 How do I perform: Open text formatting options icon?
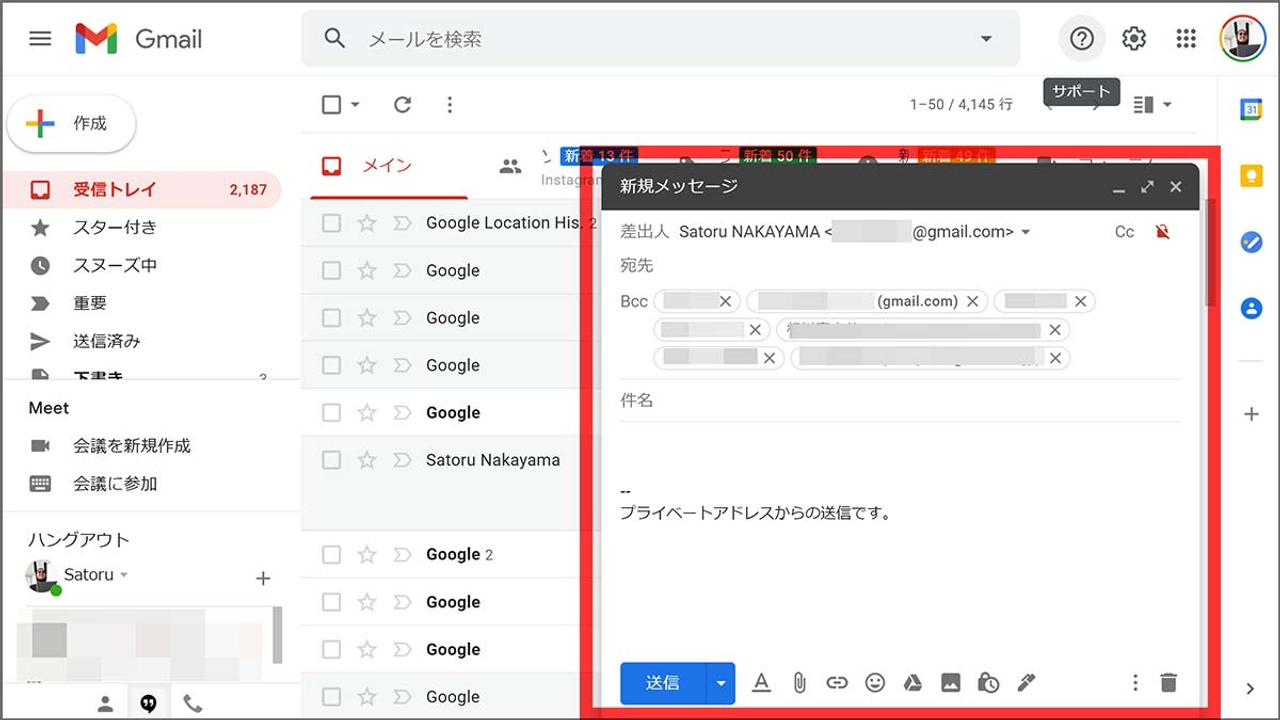(761, 683)
